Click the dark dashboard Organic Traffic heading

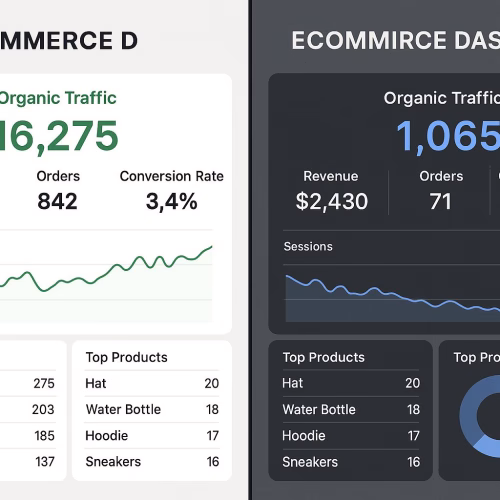442,98
